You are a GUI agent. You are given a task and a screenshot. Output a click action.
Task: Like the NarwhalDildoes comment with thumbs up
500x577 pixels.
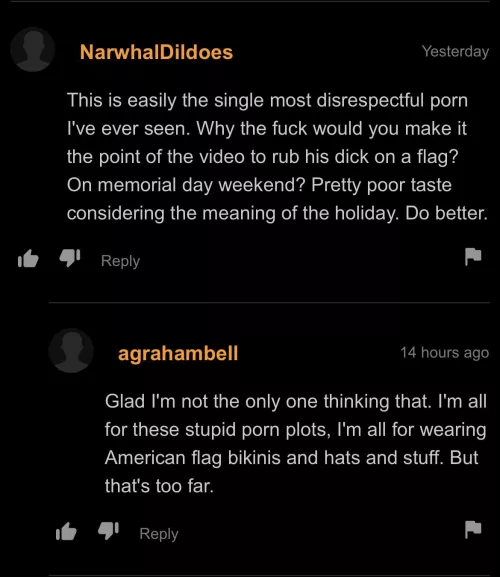point(28,259)
